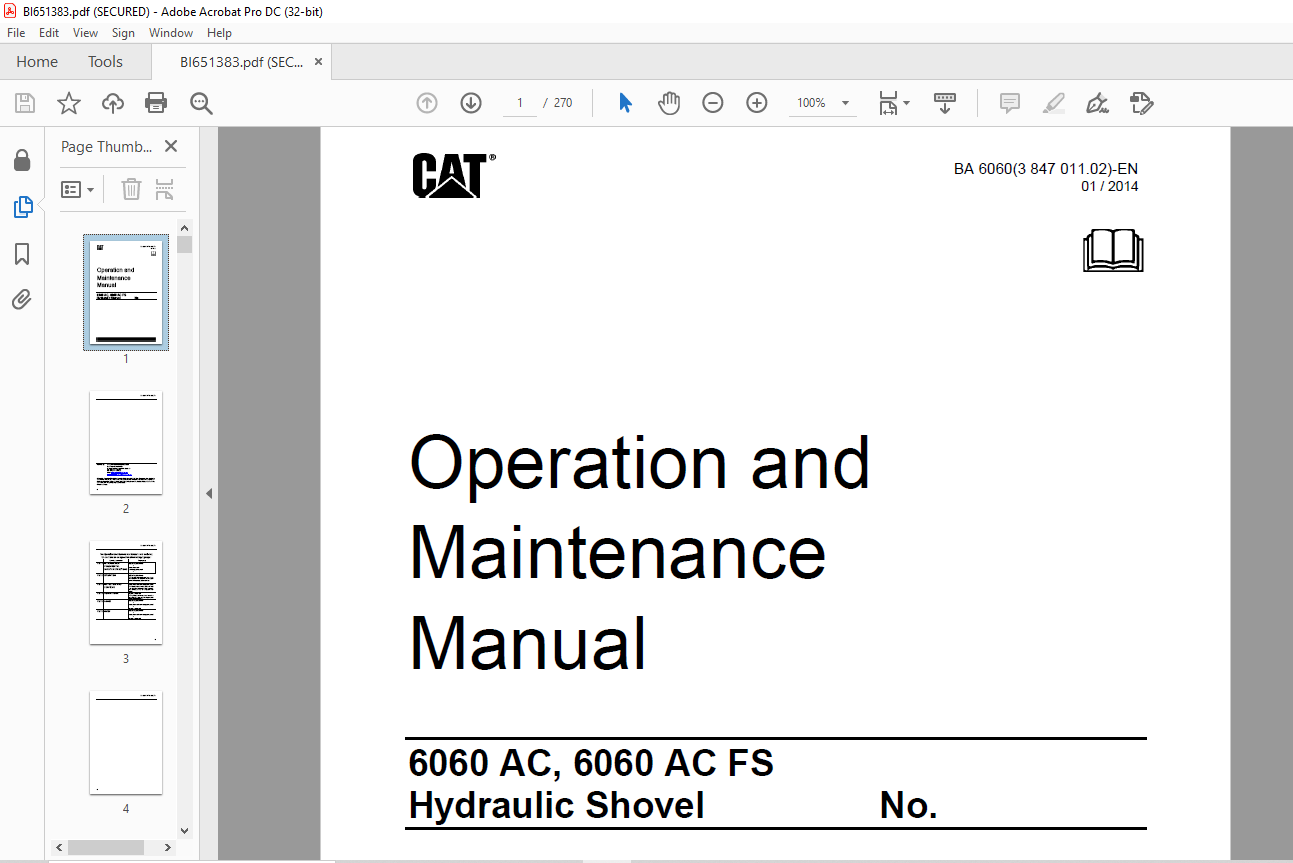Screen dimensions: 1293x863
Task: Expand page display options arrow
Action: click(x=906, y=103)
